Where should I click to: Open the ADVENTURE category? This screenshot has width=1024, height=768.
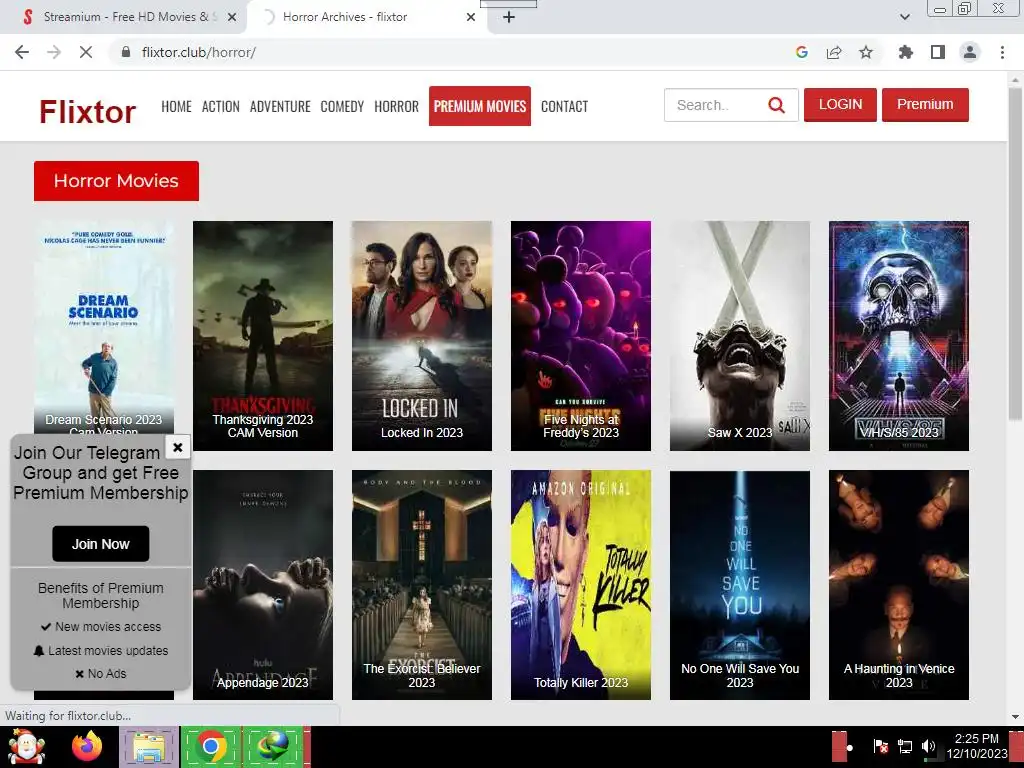click(280, 106)
